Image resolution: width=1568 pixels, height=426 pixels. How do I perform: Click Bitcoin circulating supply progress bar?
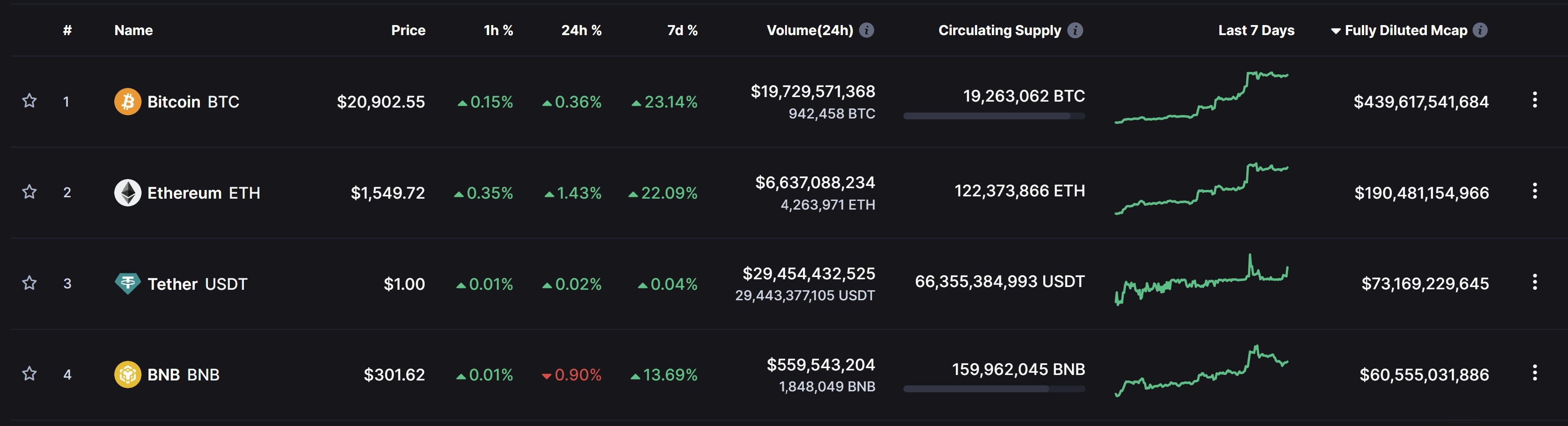pyautogui.click(x=994, y=116)
